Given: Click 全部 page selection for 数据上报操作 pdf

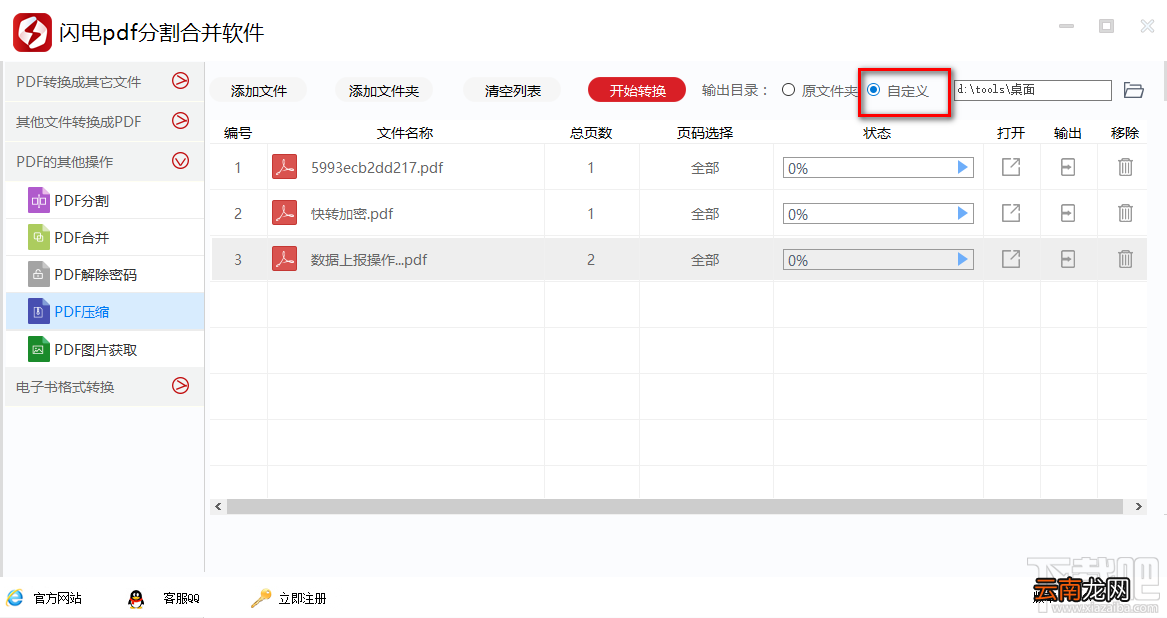Looking at the screenshot, I should (705, 260).
